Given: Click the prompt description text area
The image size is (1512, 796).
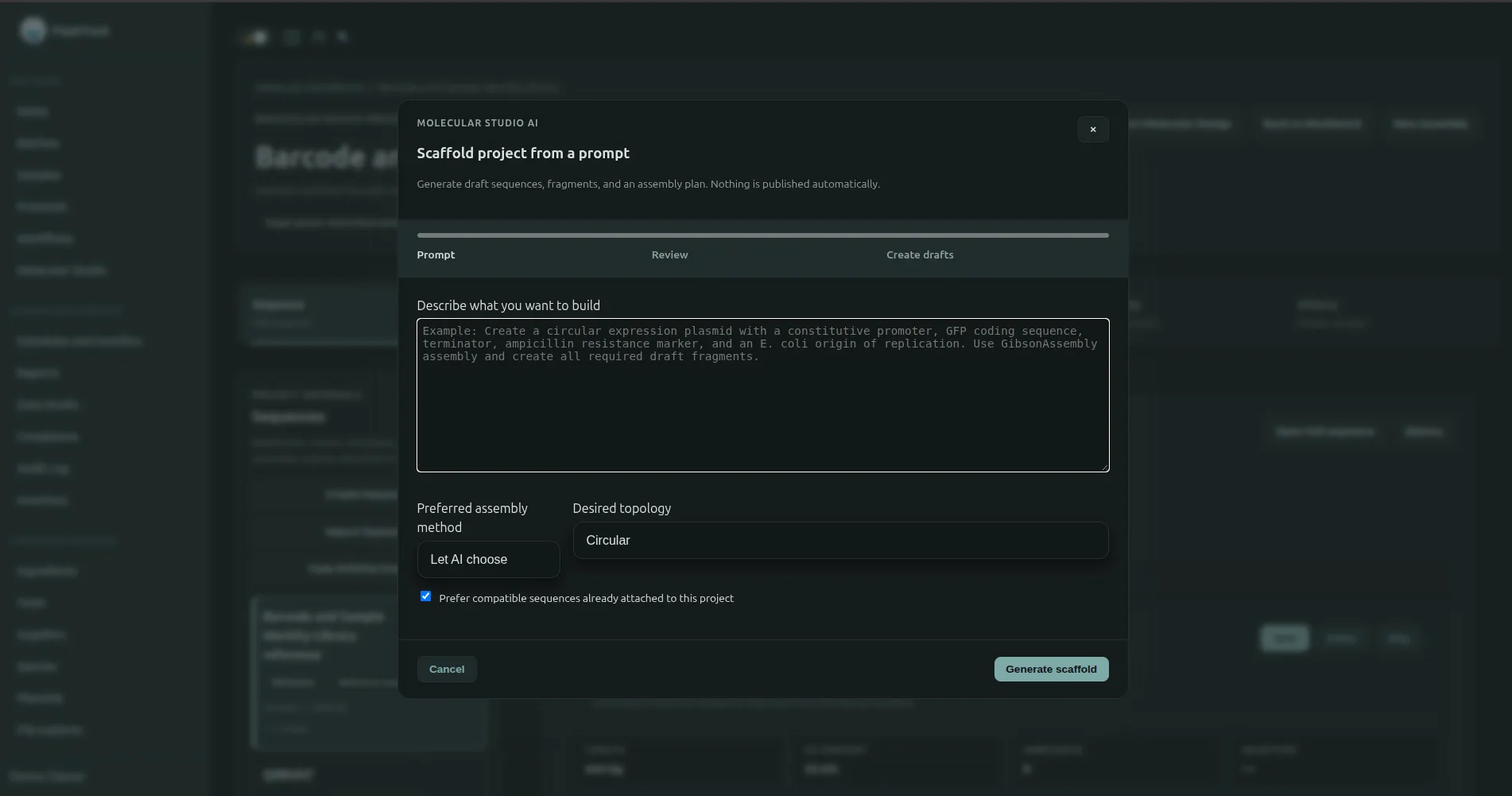Looking at the screenshot, I should pyautogui.click(x=762, y=395).
